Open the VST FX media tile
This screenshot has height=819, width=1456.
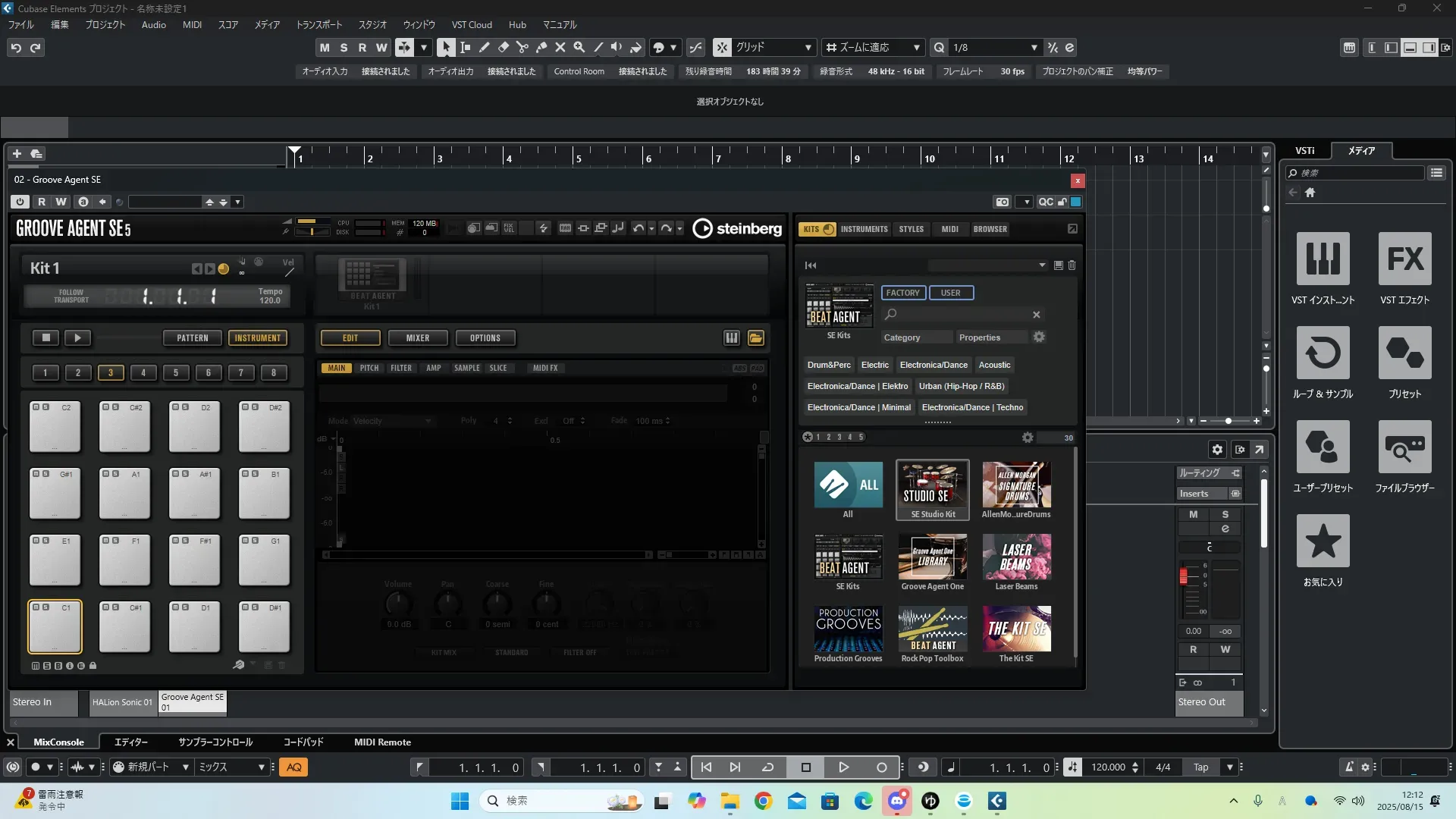pyautogui.click(x=1404, y=259)
